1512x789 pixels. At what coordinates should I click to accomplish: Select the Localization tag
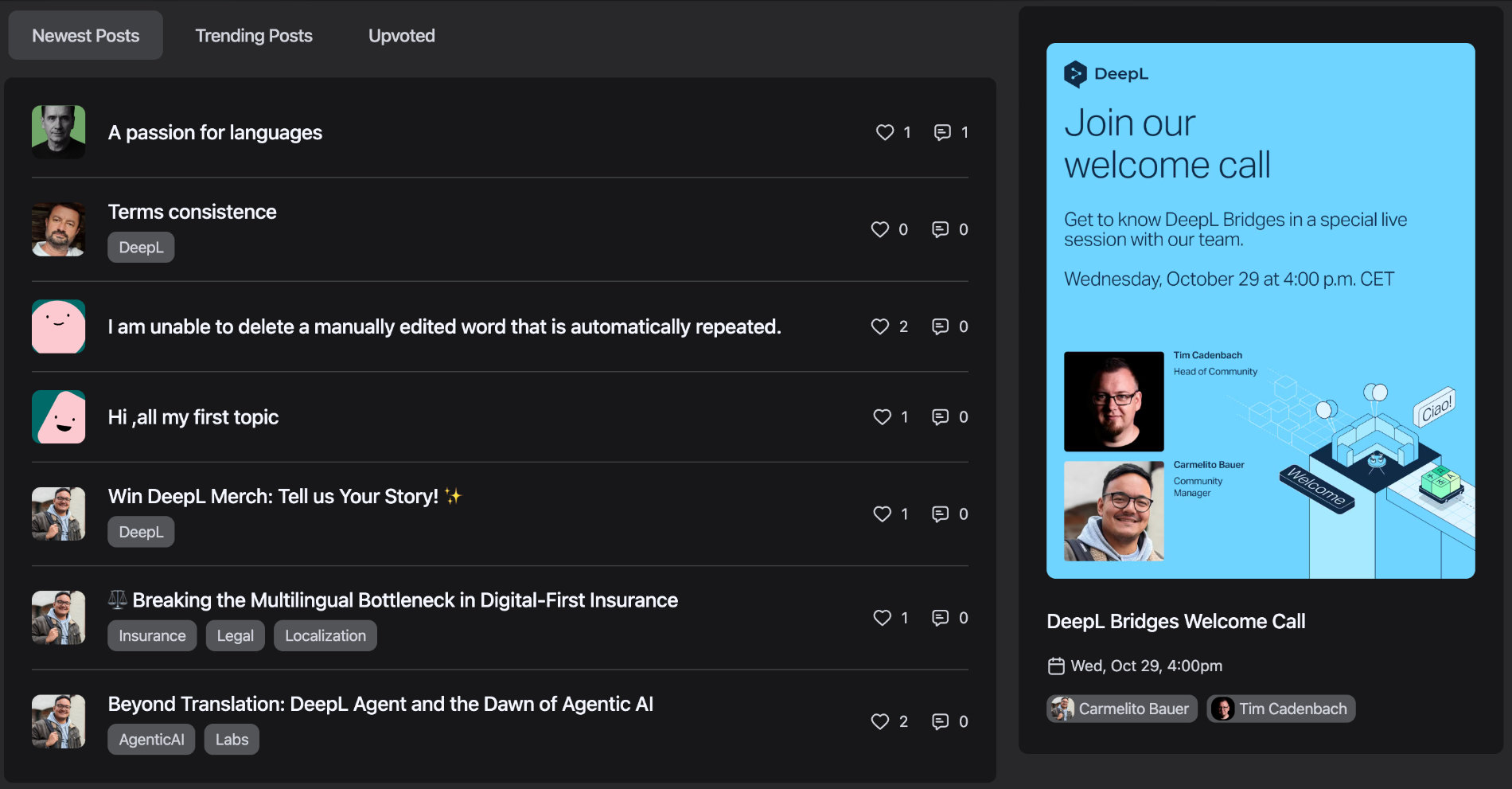click(325, 636)
